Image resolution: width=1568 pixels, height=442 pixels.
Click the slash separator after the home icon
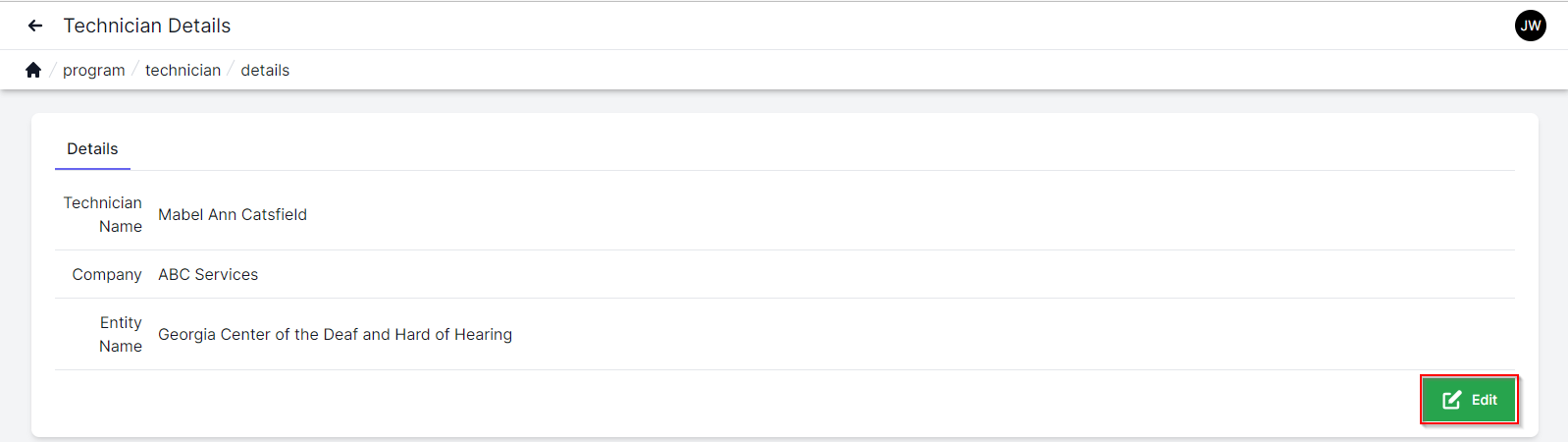pyautogui.click(x=52, y=70)
